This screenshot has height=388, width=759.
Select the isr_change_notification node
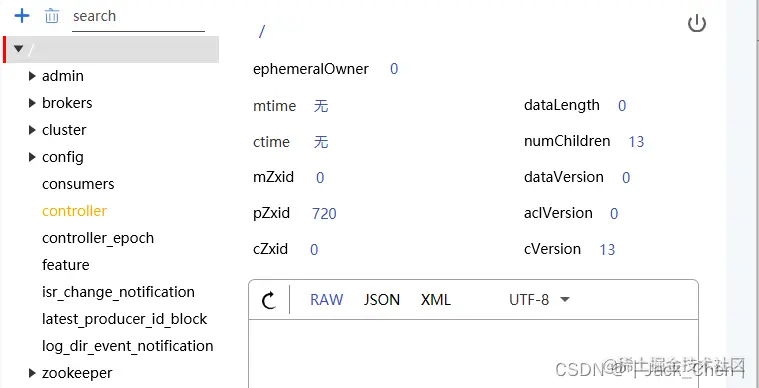click(119, 292)
